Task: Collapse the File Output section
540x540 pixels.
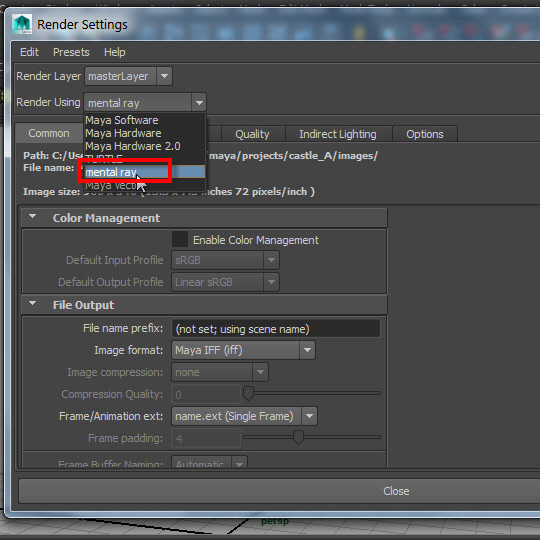Action: click(x=33, y=303)
